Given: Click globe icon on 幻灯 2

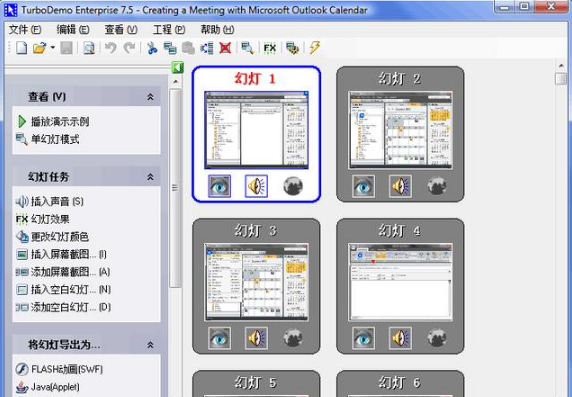Looking at the screenshot, I should tap(437, 186).
